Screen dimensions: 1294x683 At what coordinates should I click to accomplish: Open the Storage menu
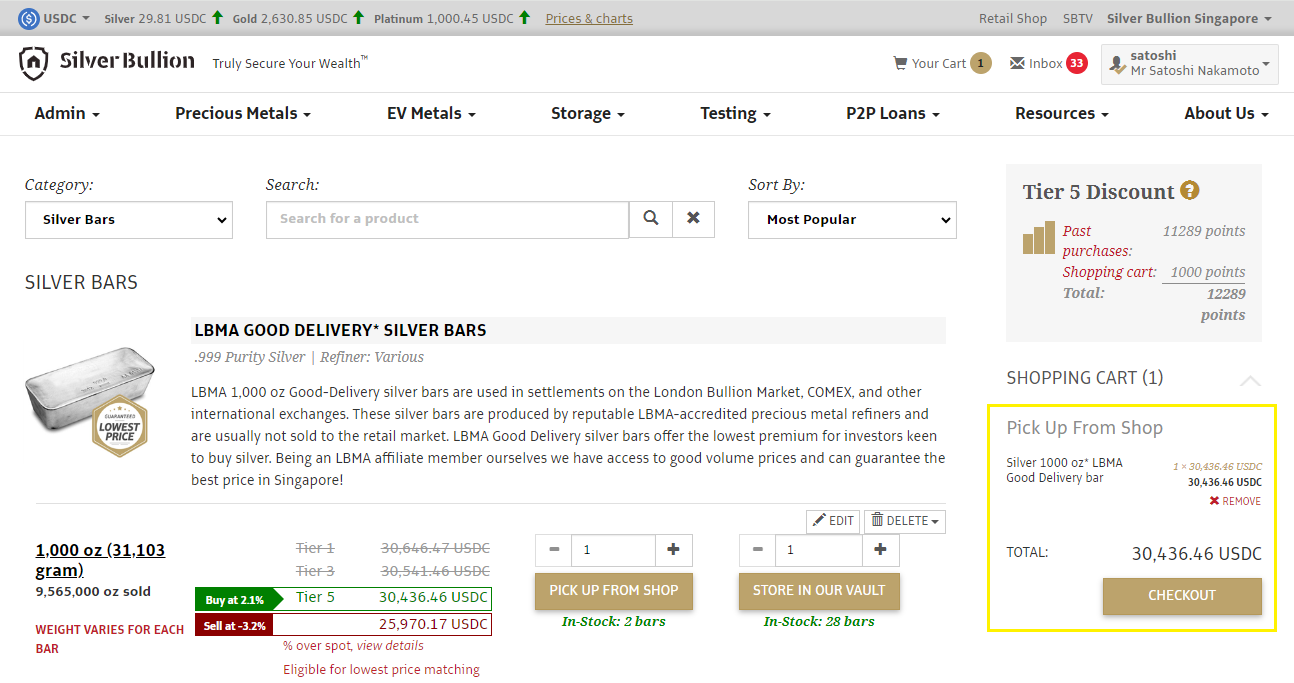pyautogui.click(x=588, y=114)
